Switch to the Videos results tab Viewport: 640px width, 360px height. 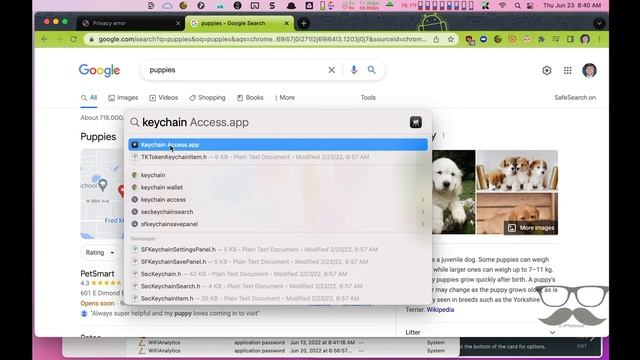pyautogui.click(x=163, y=98)
